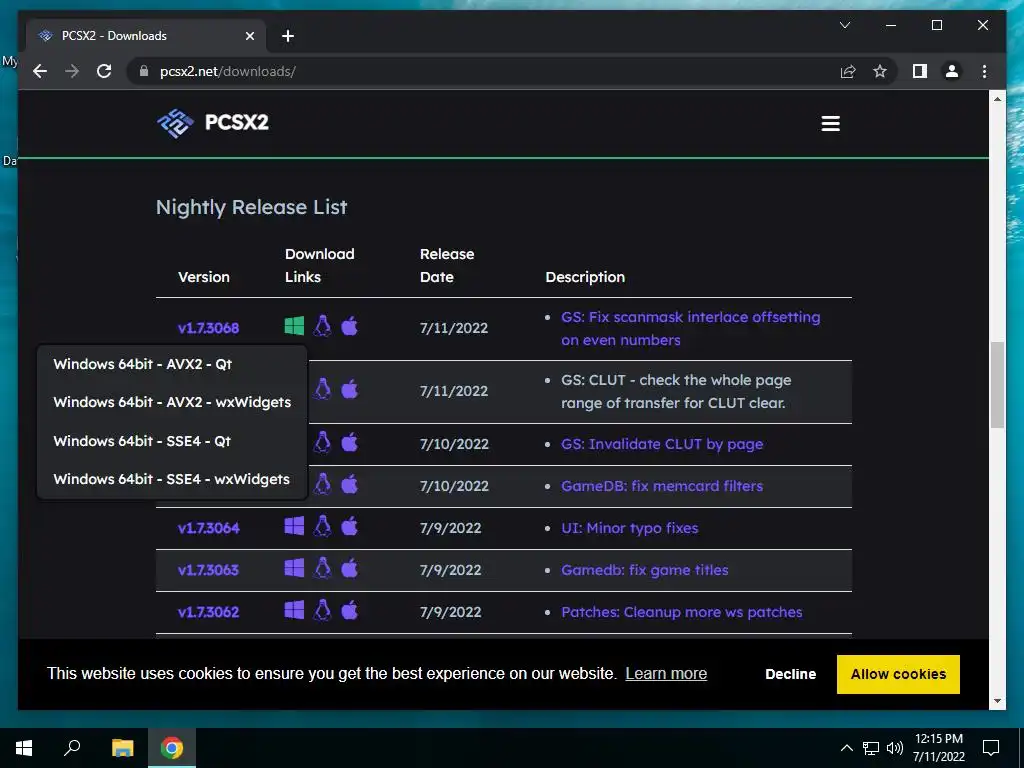
Task: Click the Windows icon for v1.7.3063
Action: 295,568
